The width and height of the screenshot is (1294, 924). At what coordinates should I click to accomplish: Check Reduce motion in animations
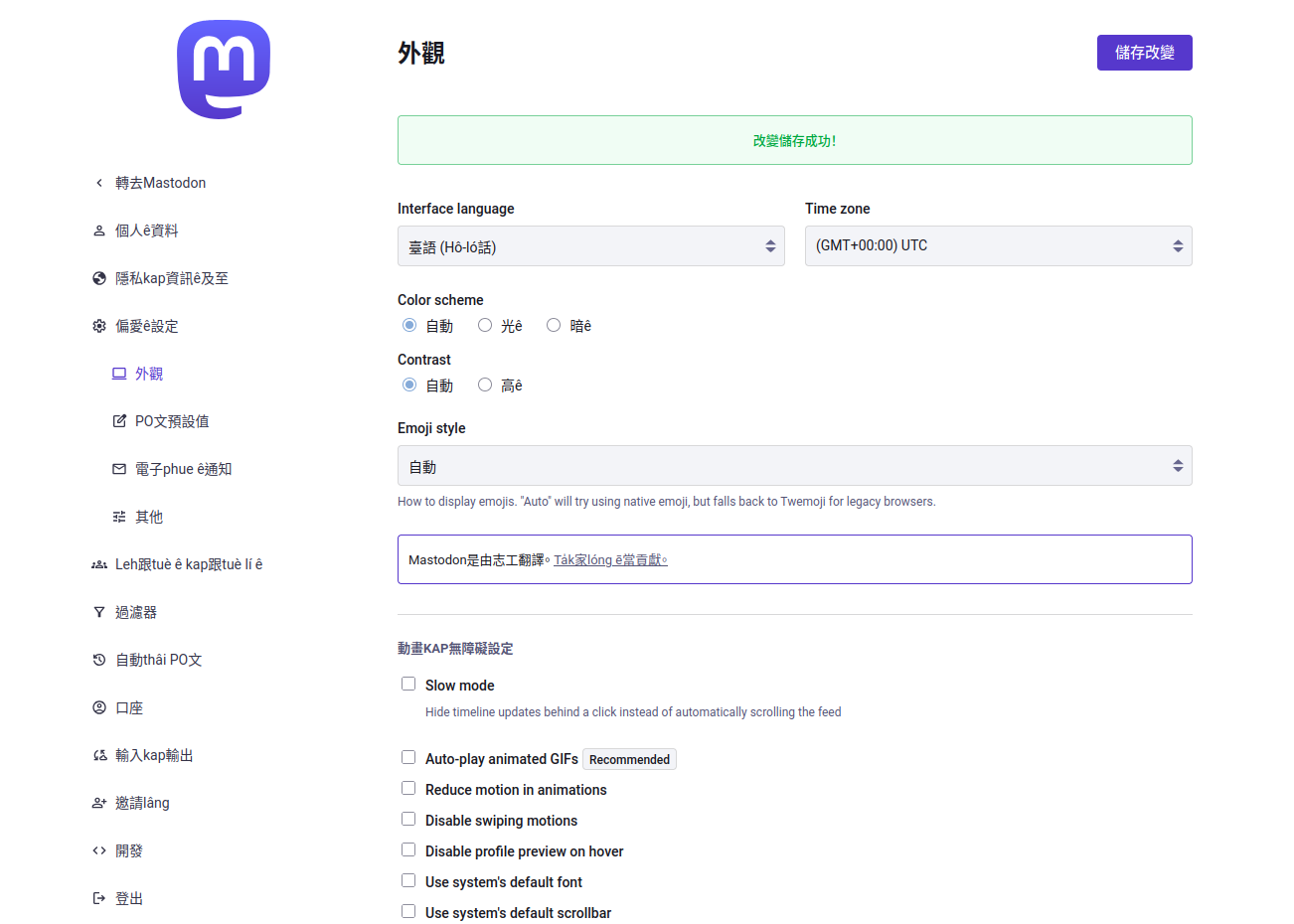click(408, 788)
